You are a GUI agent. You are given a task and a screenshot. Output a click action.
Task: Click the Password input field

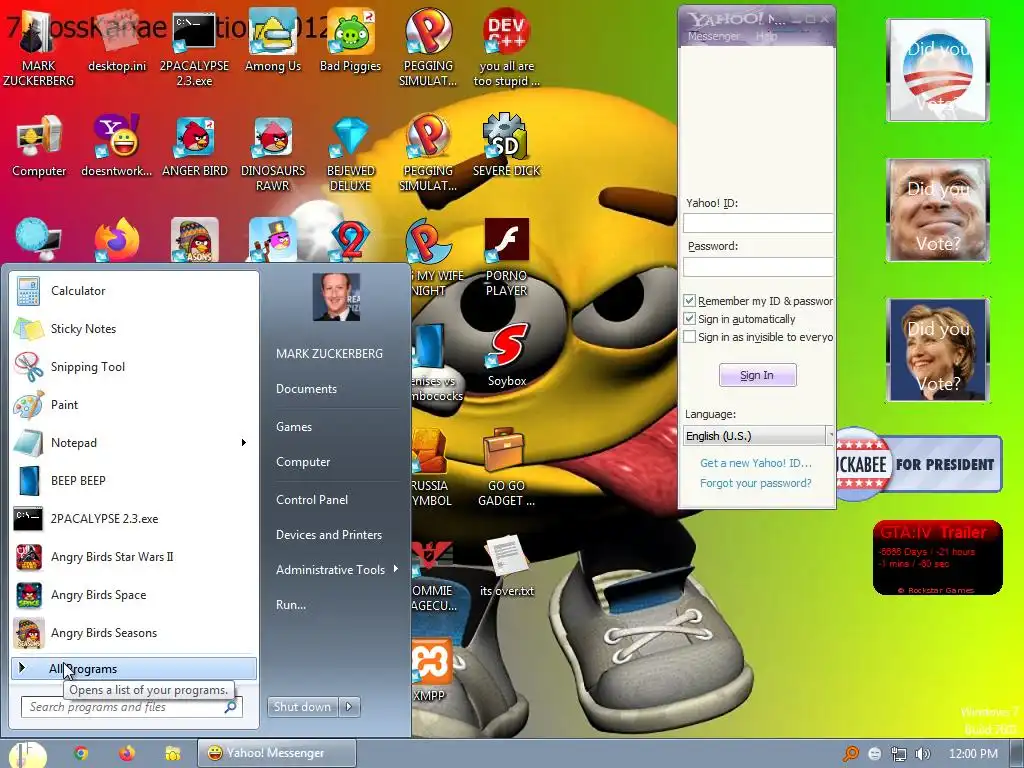tap(758, 266)
